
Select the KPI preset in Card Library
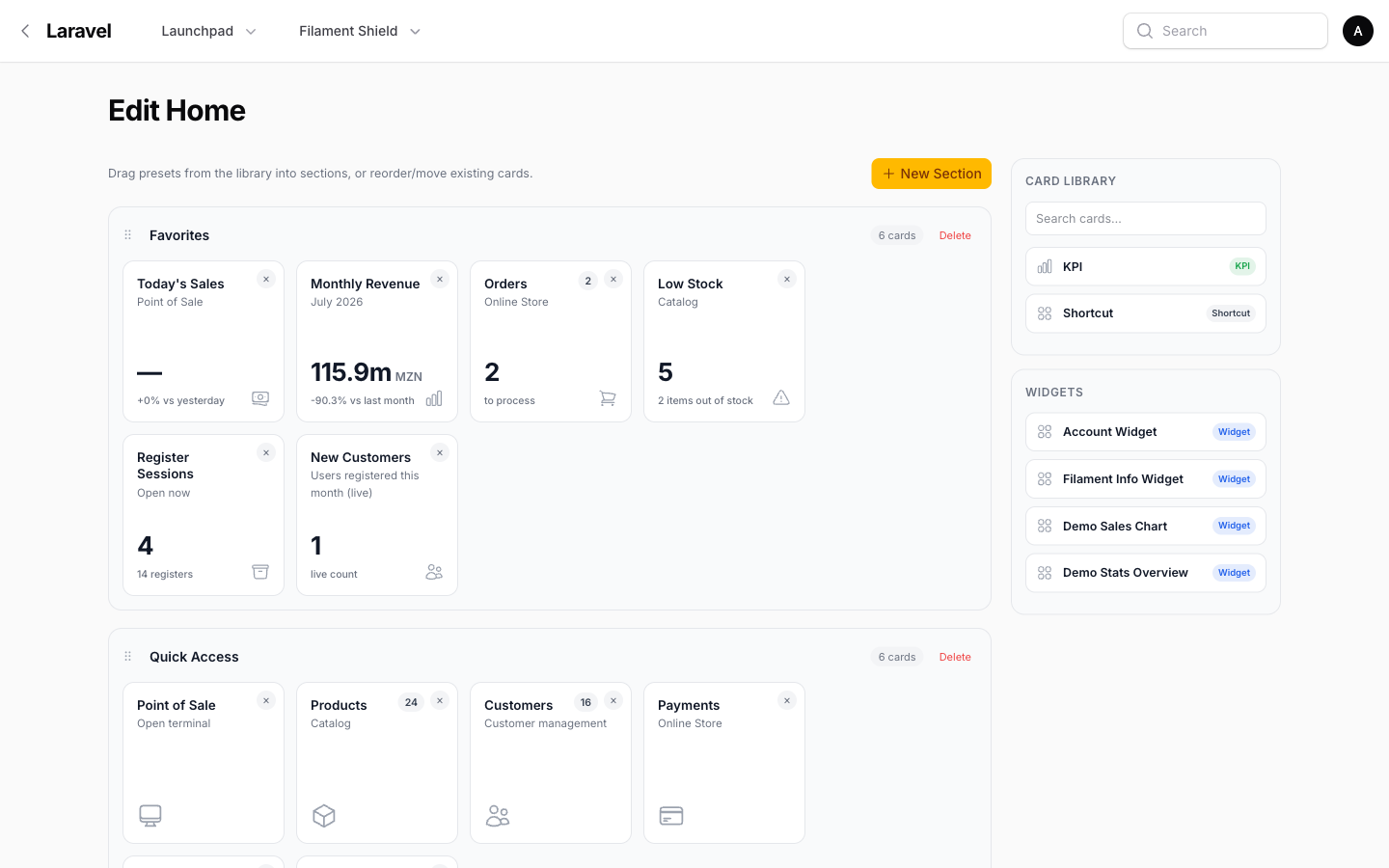(1146, 266)
